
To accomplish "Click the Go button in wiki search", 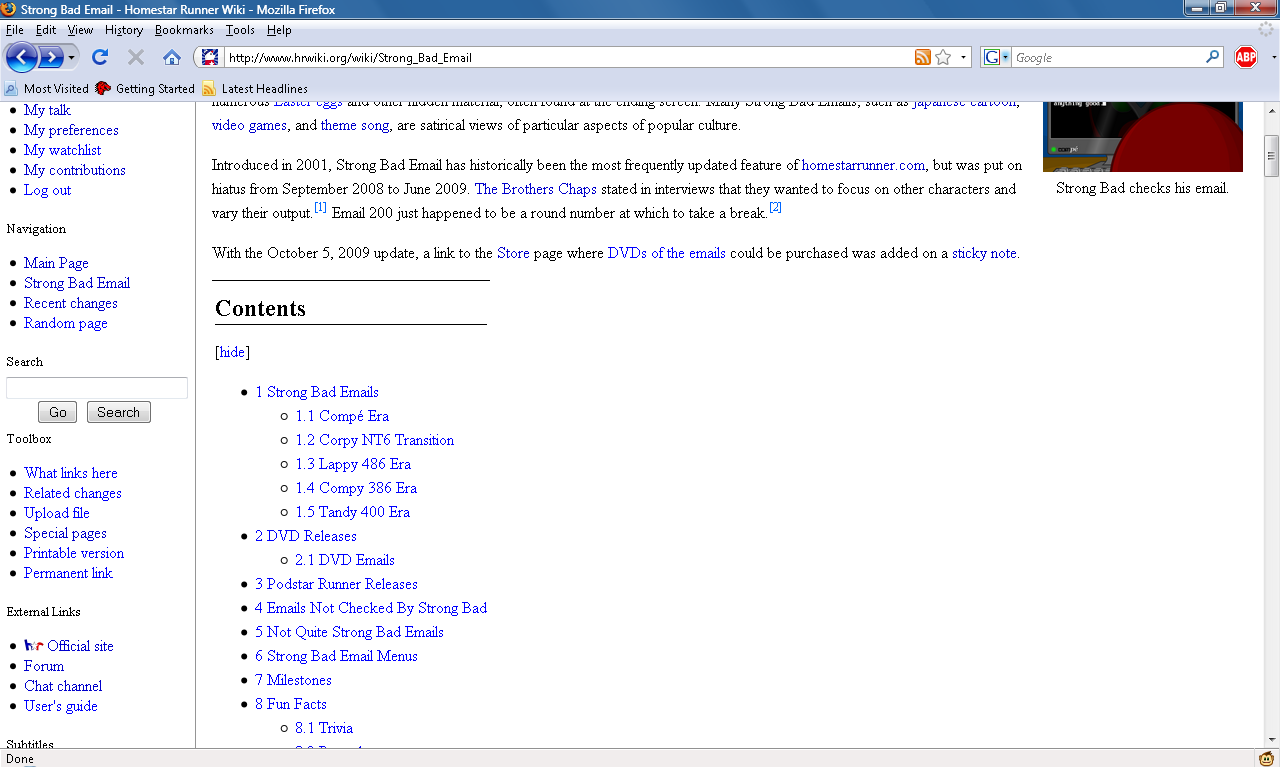I will coord(58,412).
